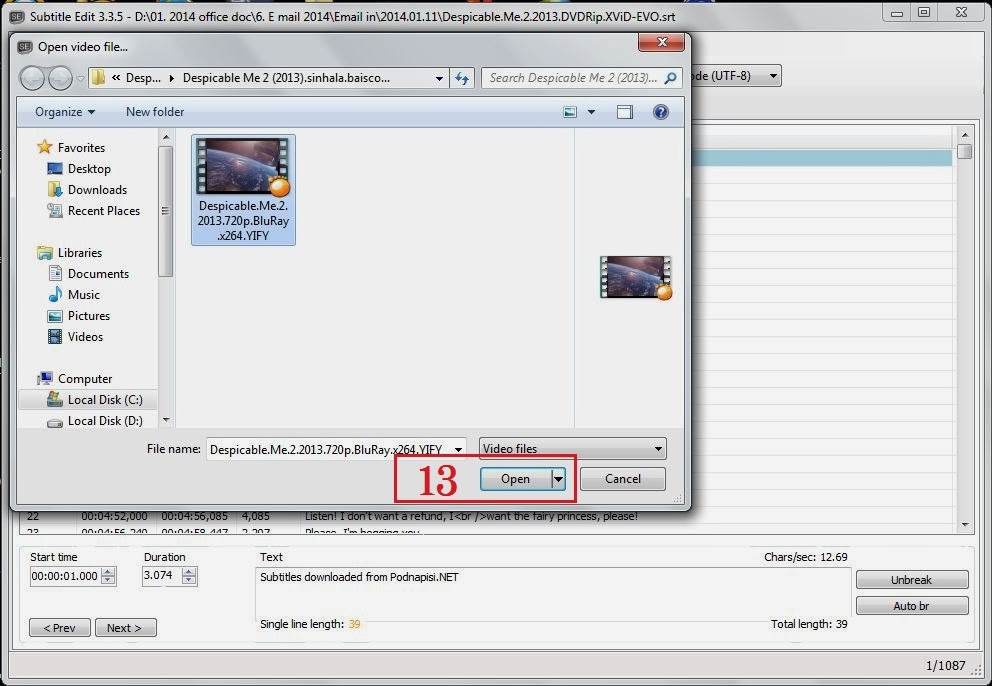Click the Duration value field
The width and height of the screenshot is (992, 686).
point(161,575)
